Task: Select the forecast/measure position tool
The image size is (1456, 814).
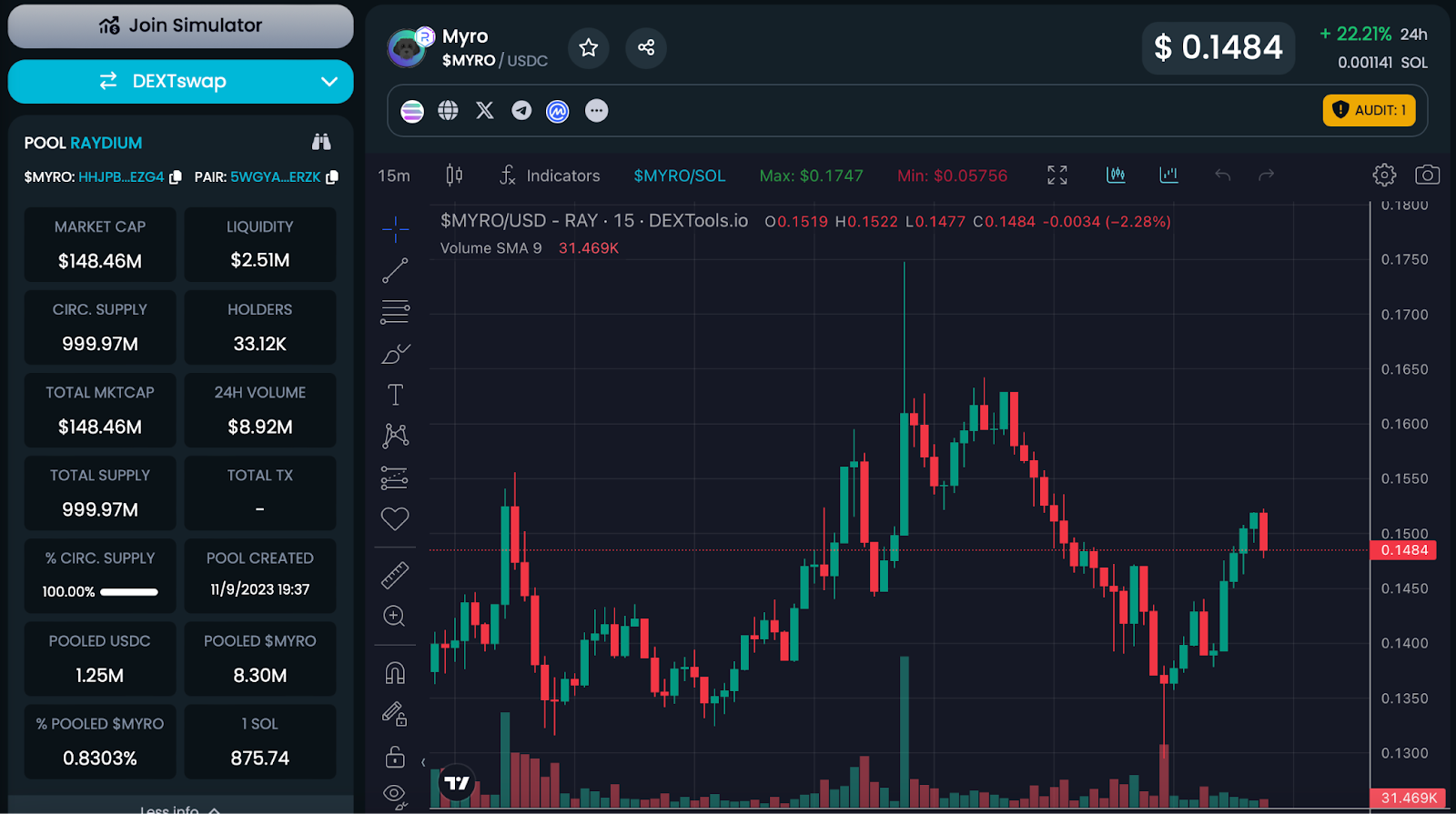Action: click(x=395, y=477)
